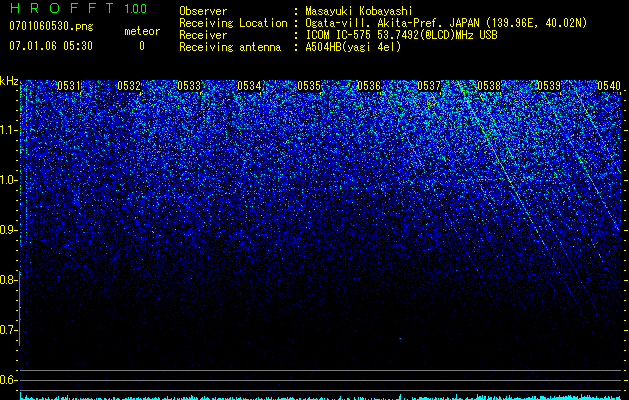Image resolution: width=629 pixels, height=400 pixels.
Task: Click the 0535 time marker
Action: (309, 86)
